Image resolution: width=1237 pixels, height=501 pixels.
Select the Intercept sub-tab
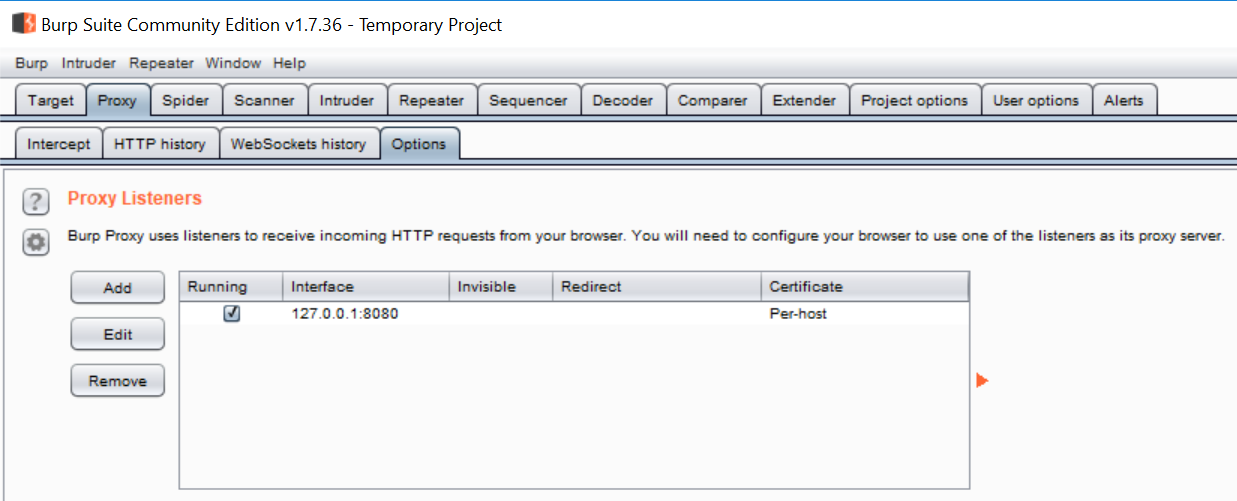click(59, 144)
